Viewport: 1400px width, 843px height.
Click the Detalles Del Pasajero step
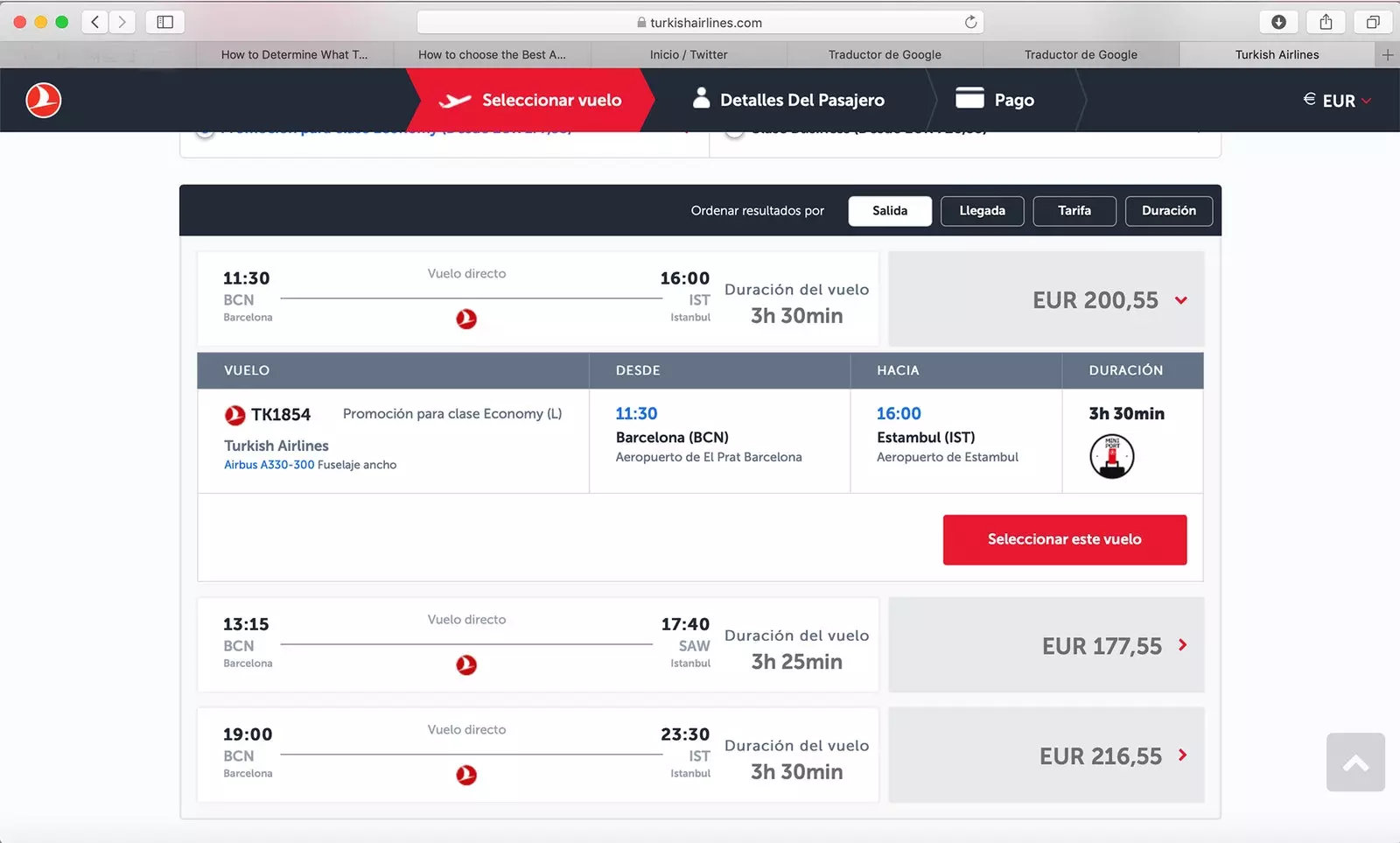pos(788,101)
